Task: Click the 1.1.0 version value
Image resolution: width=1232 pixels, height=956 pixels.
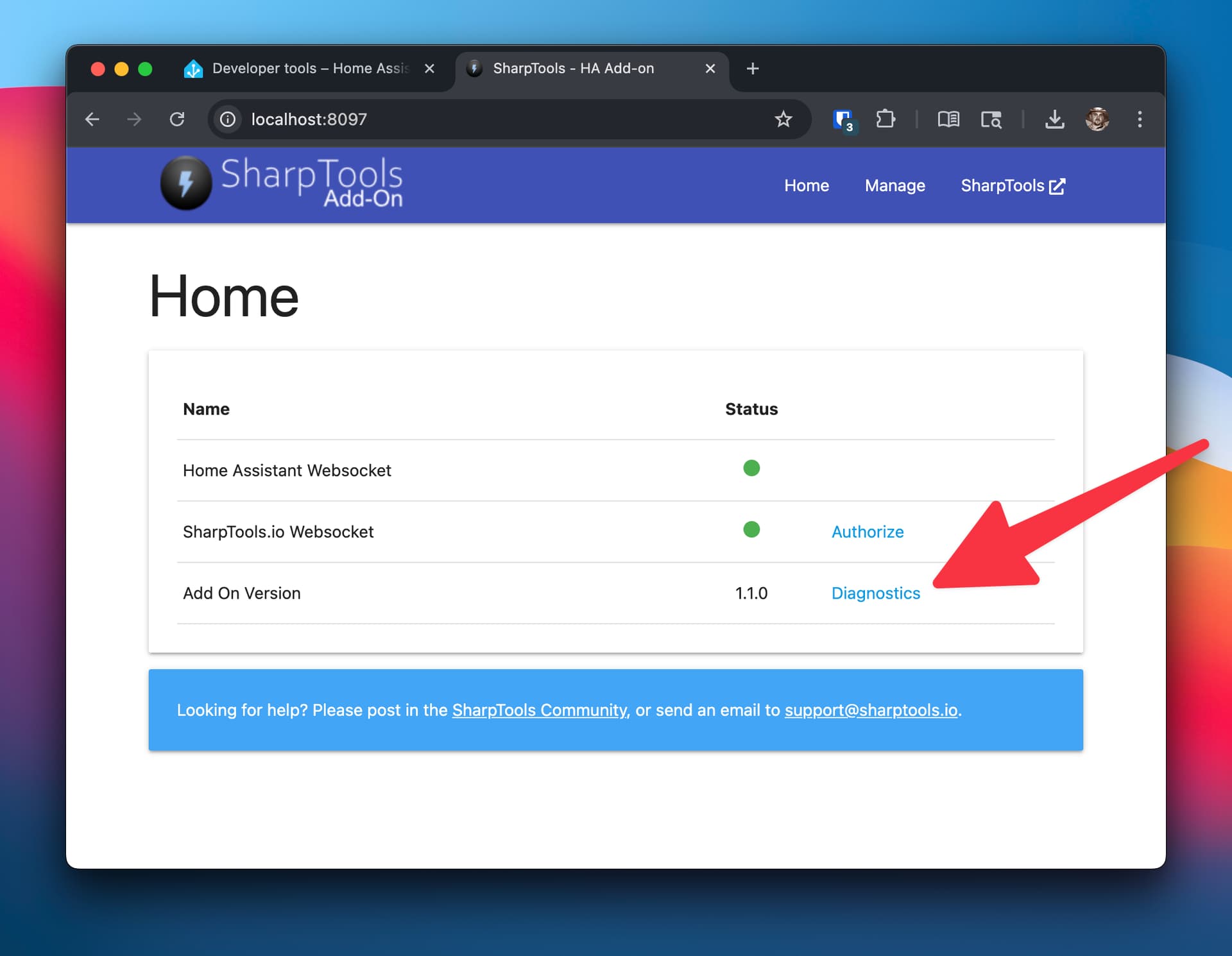Action: click(x=751, y=593)
